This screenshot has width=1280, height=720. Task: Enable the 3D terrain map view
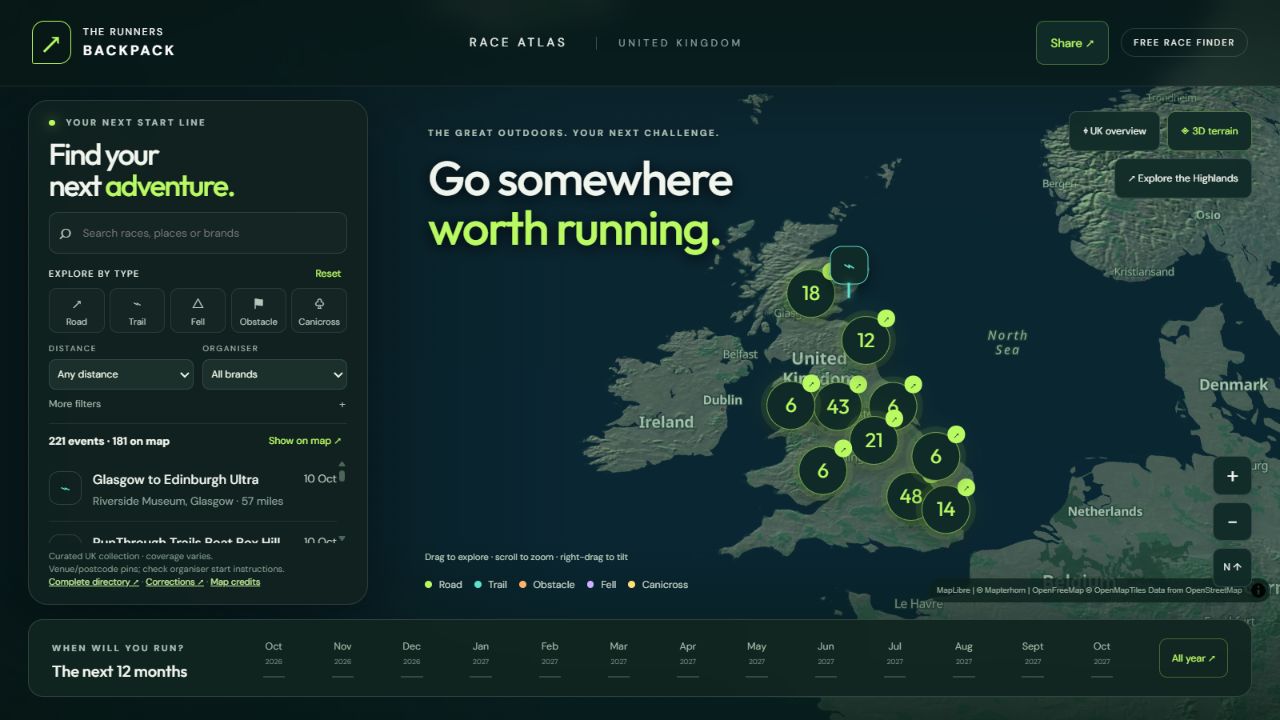coord(1209,131)
